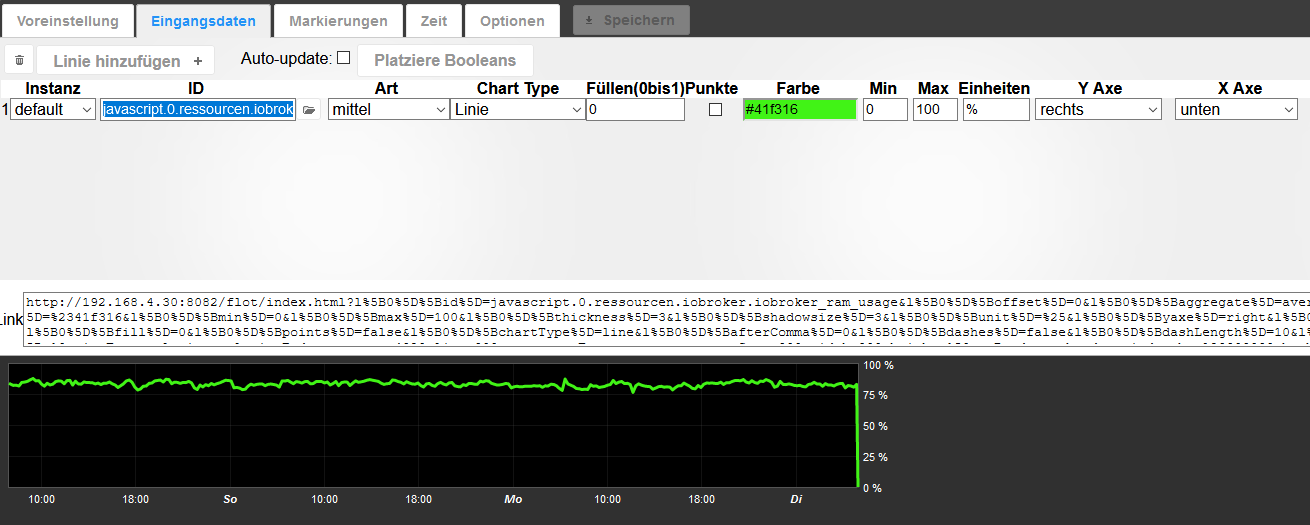This screenshot has height=525, width=1310.
Task: Click the green Farbe color field #41f316
Action: 800,109
